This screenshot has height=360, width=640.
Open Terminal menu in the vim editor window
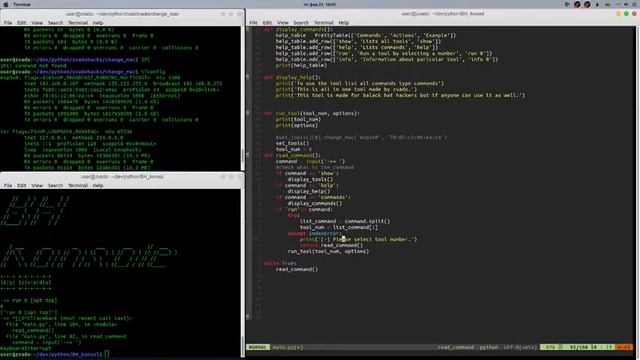323,23
